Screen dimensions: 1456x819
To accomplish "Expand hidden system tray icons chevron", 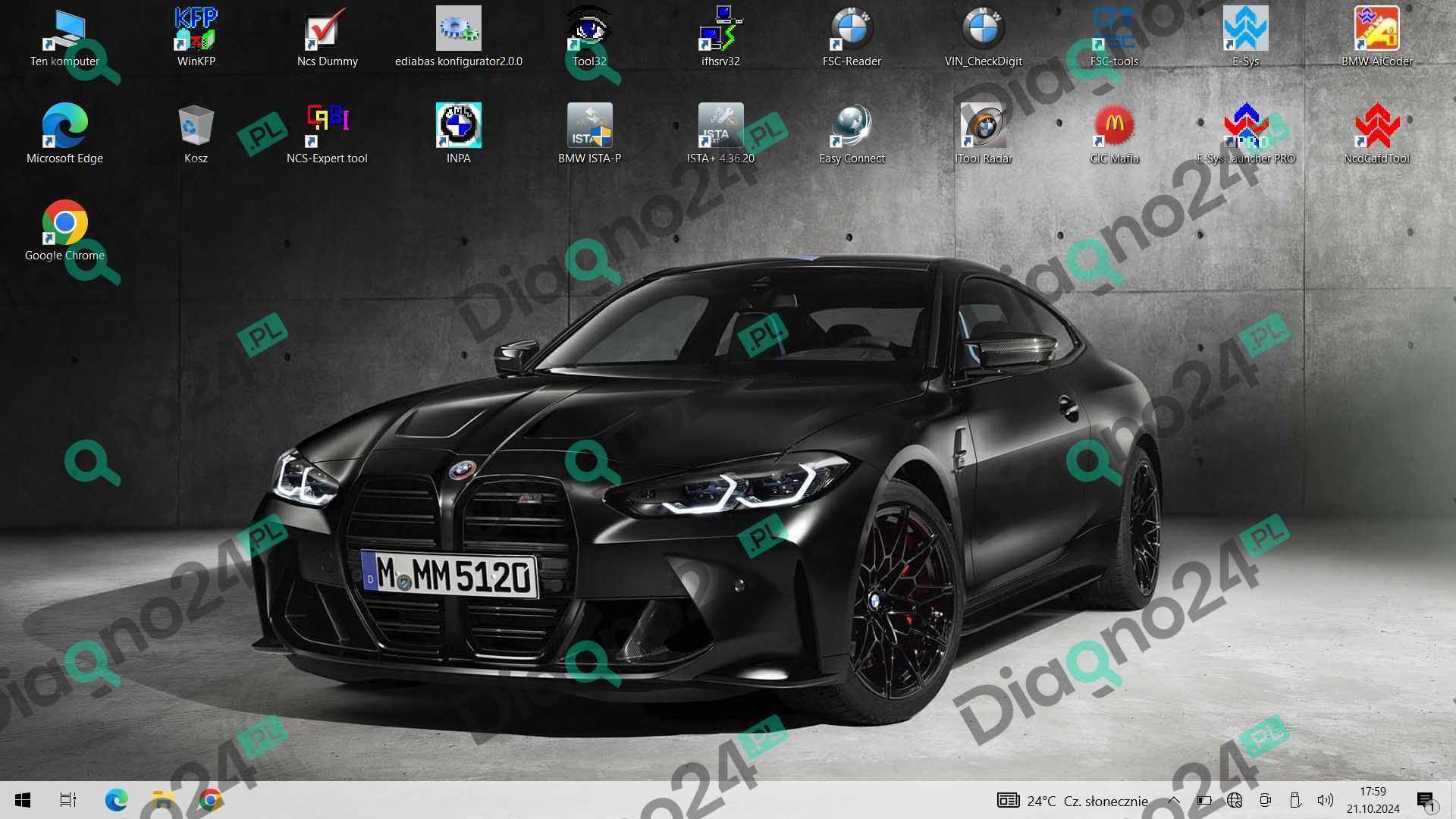I will click(x=1174, y=801).
